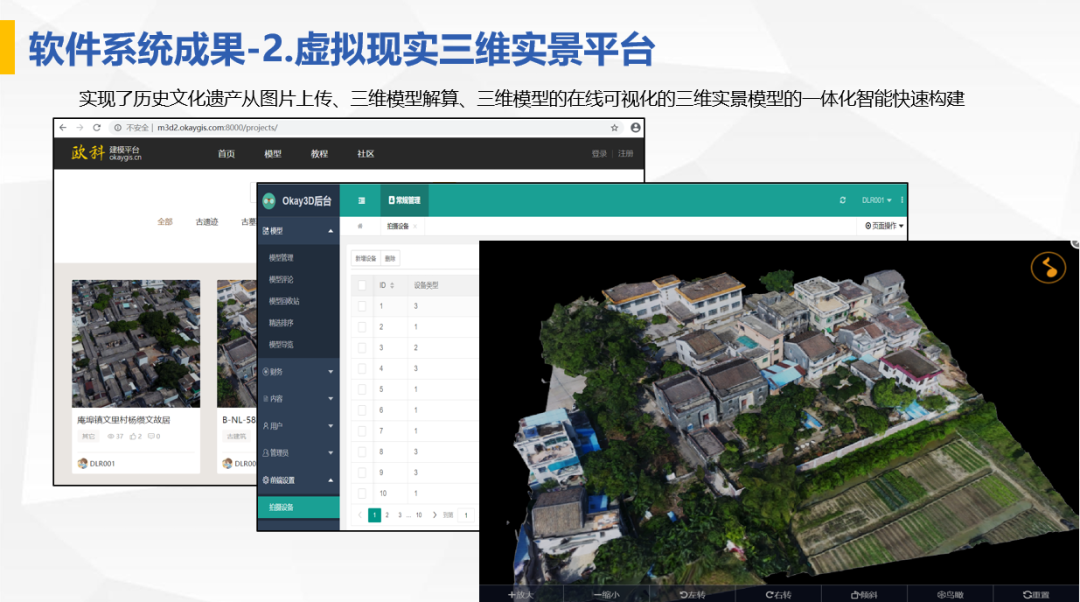Image resolution: width=1080 pixels, height=602 pixels.
Task: Open the DLR001 account dropdown
Action: (875, 199)
